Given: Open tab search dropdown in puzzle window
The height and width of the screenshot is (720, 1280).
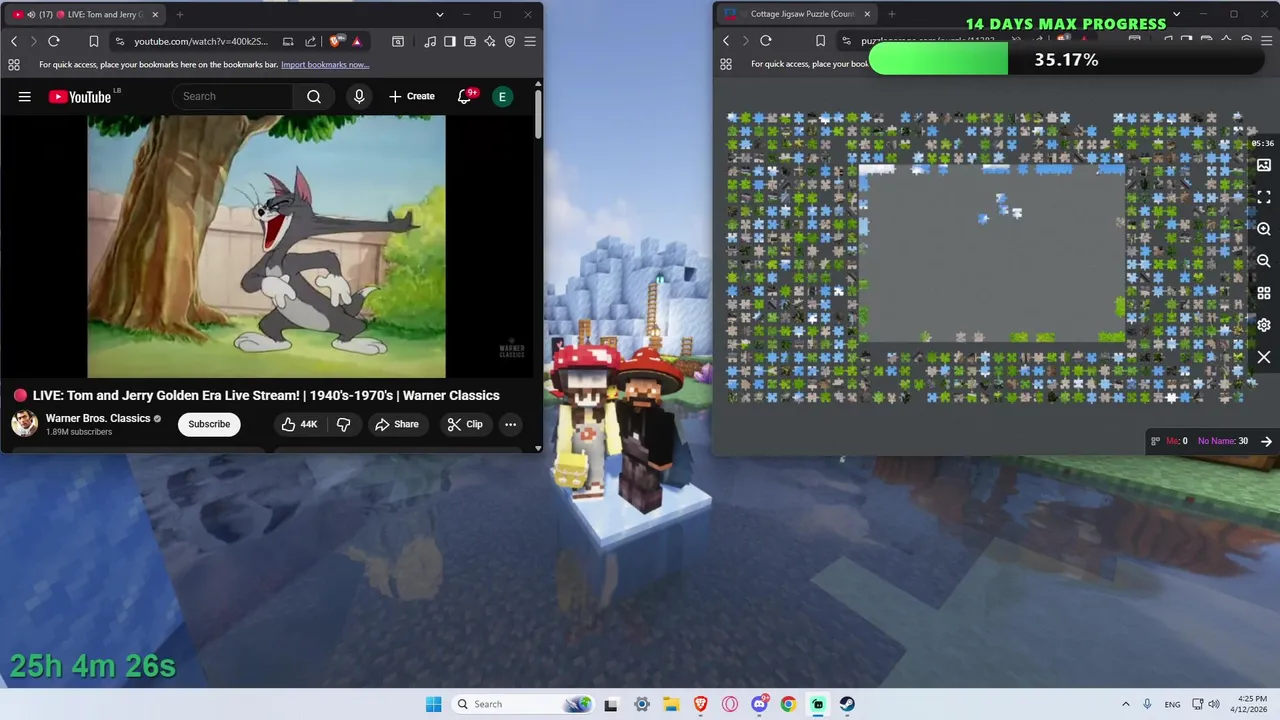Looking at the screenshot, I should pyautogui.click(x=1176, y=14).
